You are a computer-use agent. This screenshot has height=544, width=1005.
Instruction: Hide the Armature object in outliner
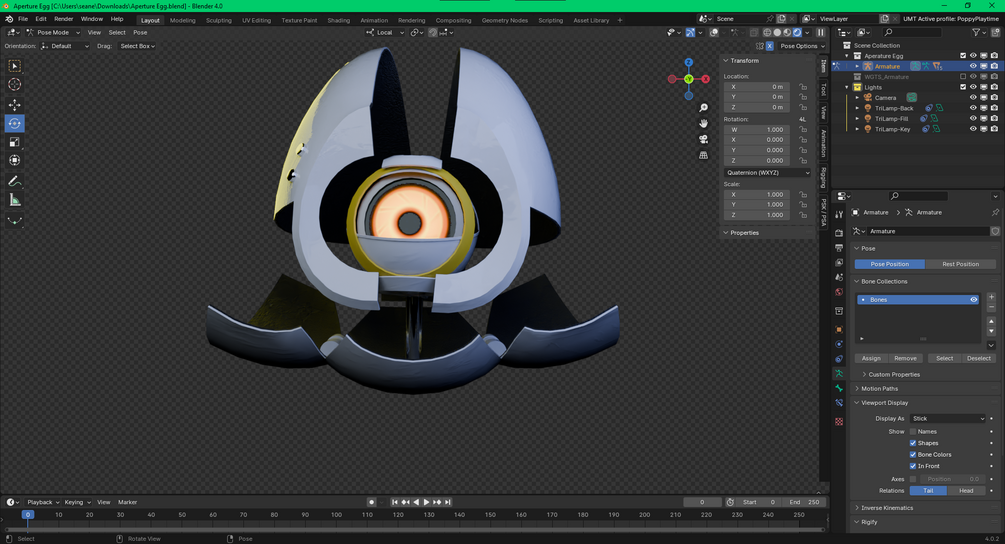[x=973, y=66]
